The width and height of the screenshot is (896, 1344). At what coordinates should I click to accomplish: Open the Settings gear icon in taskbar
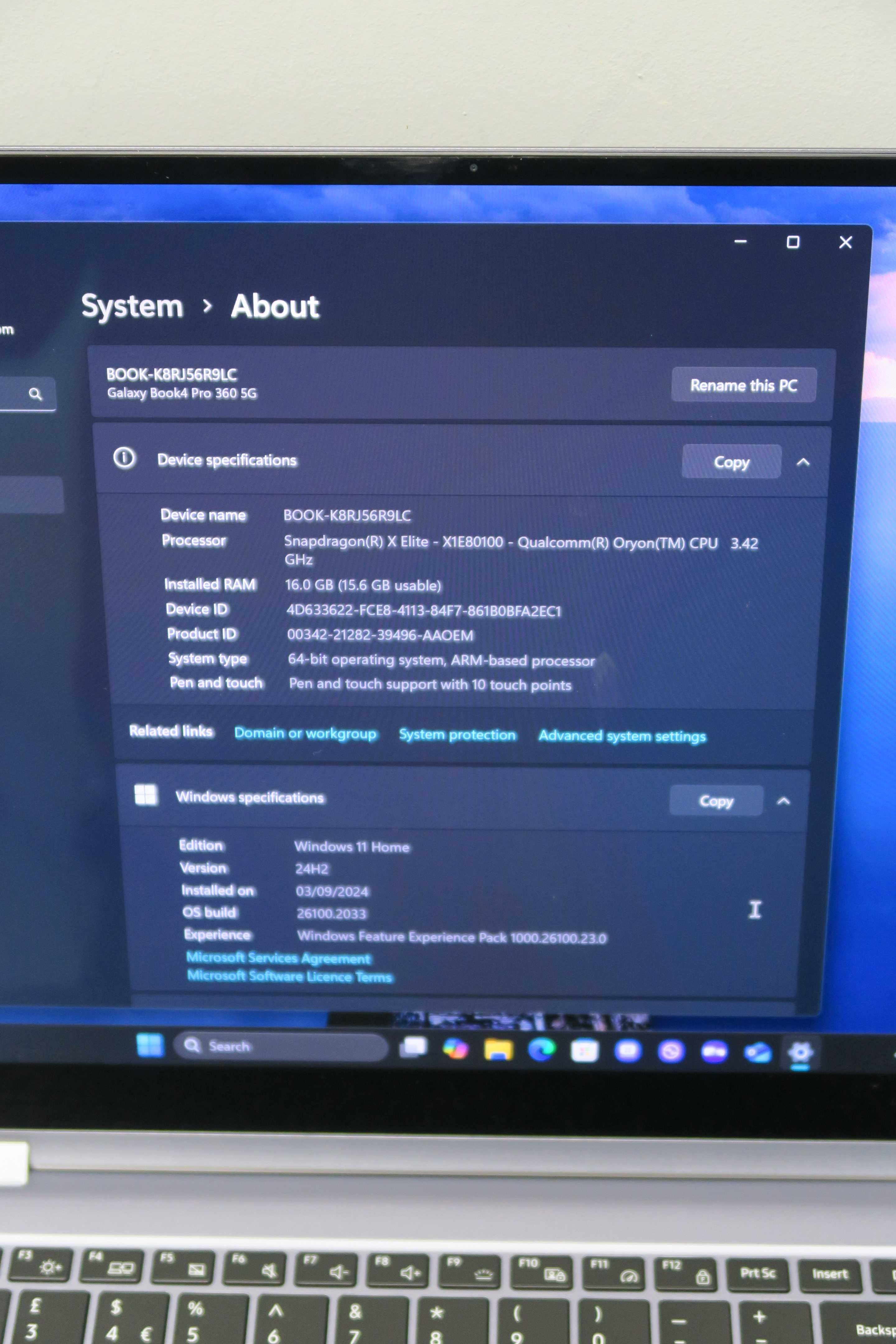pos(800,1052)
